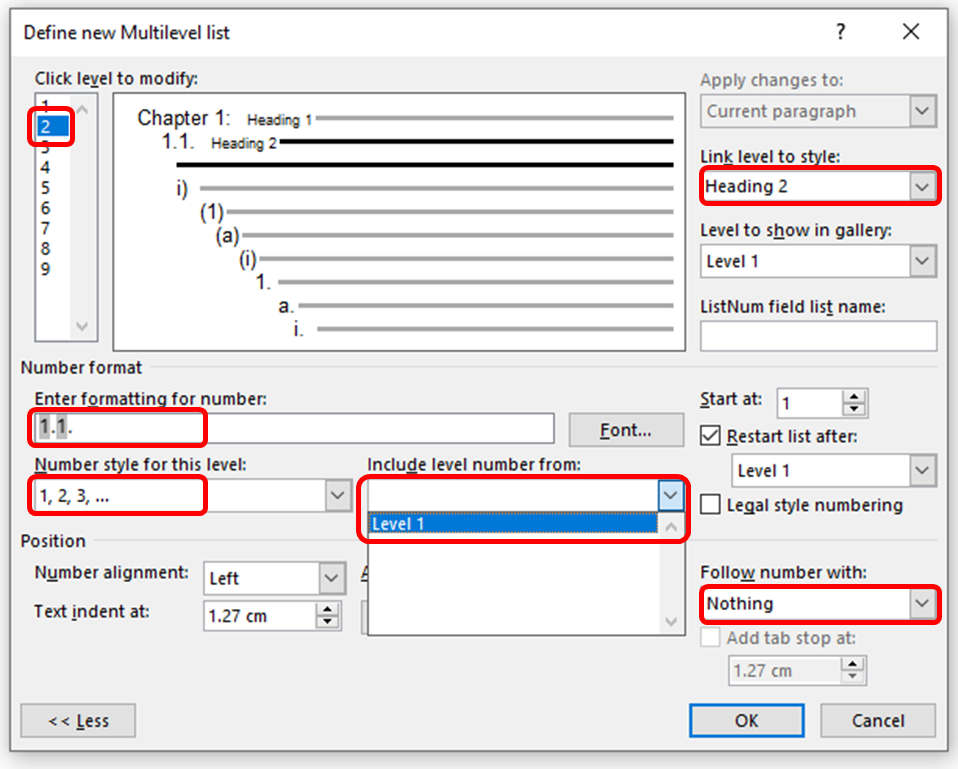Open the Level to show in gallery dropdown
Viewport: 958px width, 769px height.
click(x=921, y=261)
